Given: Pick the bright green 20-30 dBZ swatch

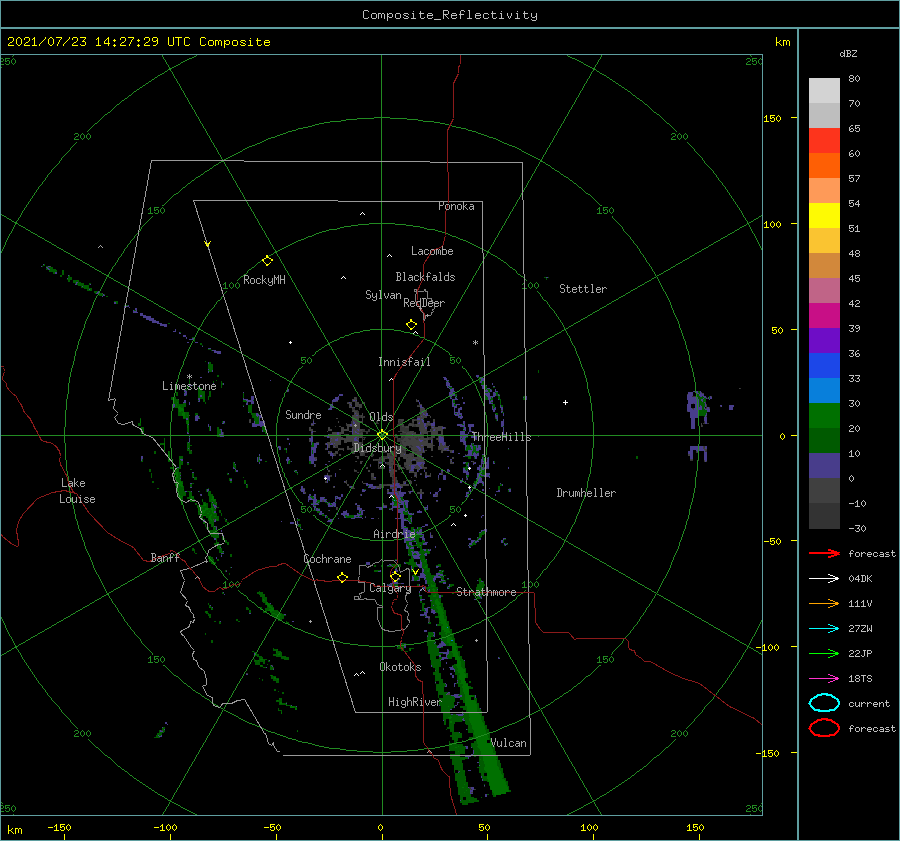Looking at the screenshot, I should [824, 416].
